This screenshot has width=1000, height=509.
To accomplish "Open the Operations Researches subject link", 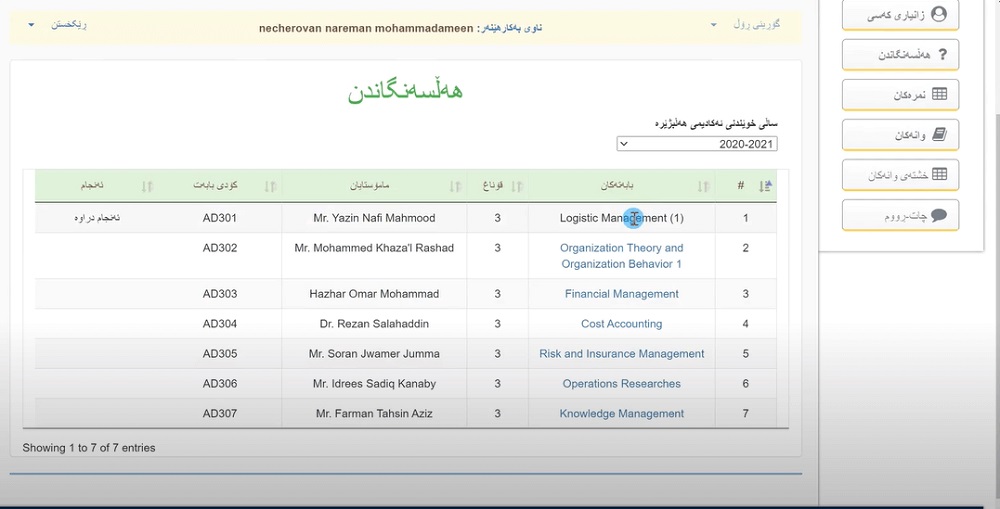I will (x=621, y=384).
